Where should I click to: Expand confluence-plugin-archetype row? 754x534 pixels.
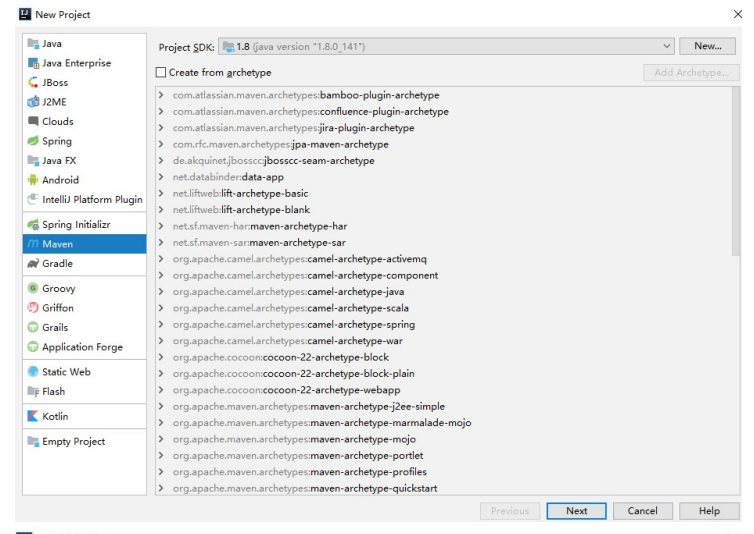coord(162,112)
